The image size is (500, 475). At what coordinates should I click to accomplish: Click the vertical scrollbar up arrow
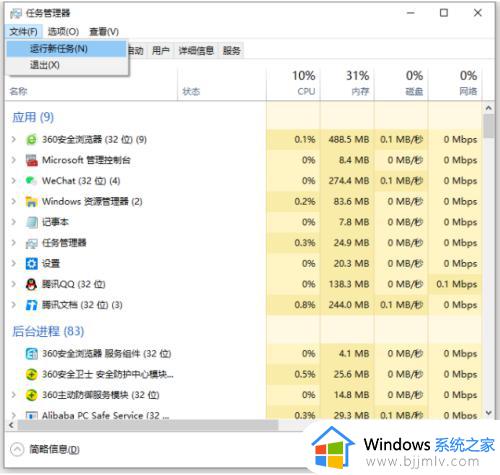pos(489,108)
